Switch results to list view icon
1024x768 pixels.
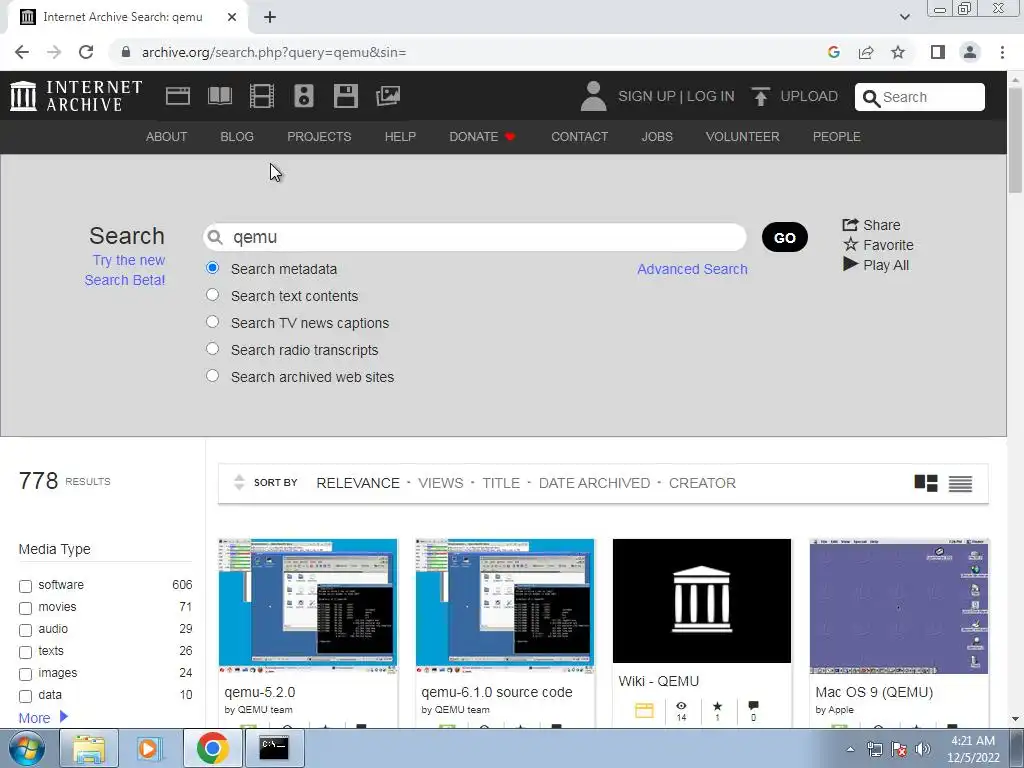[x=960, y=483]
